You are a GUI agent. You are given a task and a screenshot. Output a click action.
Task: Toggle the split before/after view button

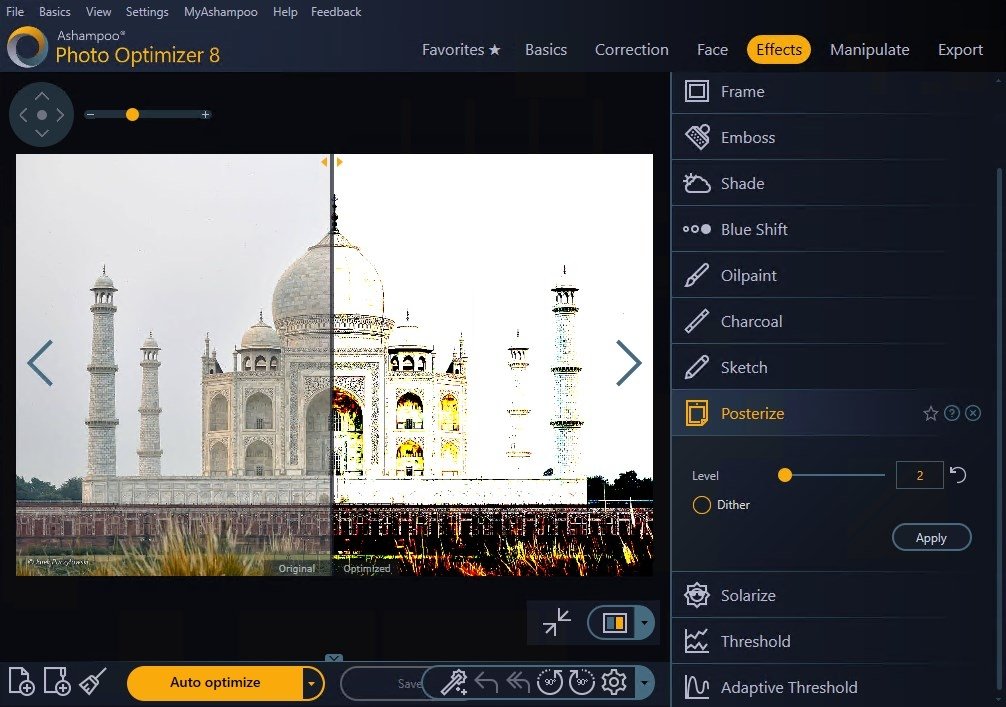coord(614,623)
